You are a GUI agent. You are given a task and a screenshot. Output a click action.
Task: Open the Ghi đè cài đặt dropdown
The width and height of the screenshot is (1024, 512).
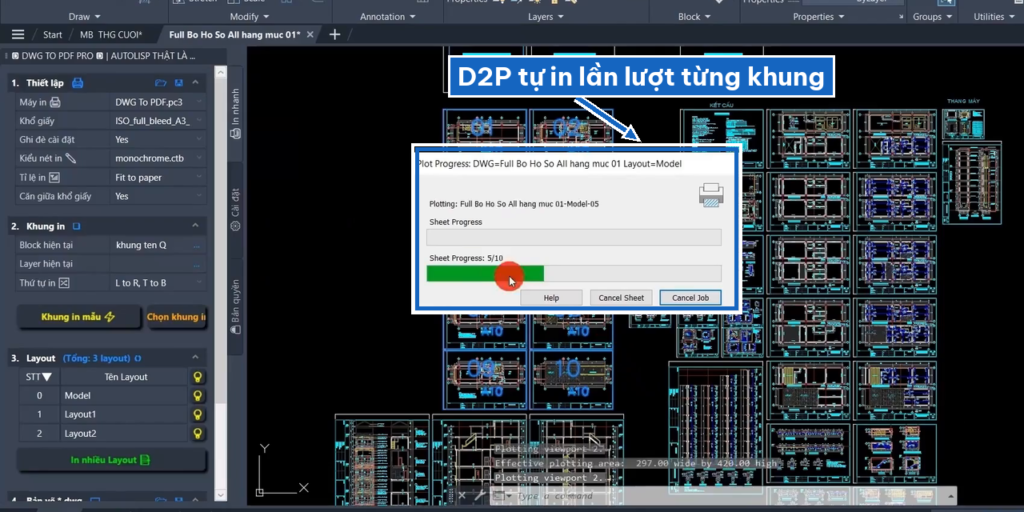tap(159, 140)
